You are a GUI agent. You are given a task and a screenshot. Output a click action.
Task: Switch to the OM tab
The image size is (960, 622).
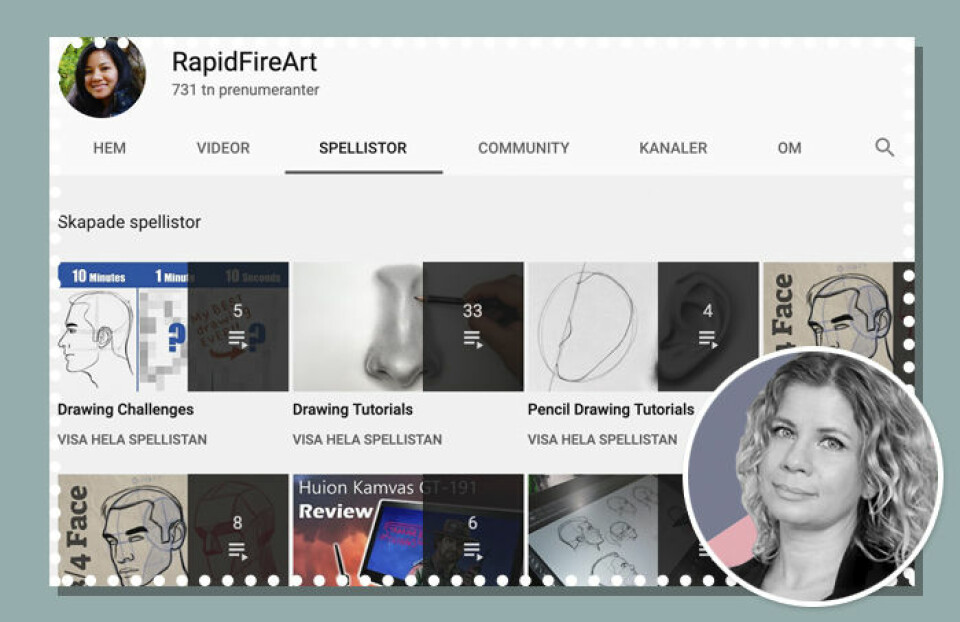tap(789, 148)
